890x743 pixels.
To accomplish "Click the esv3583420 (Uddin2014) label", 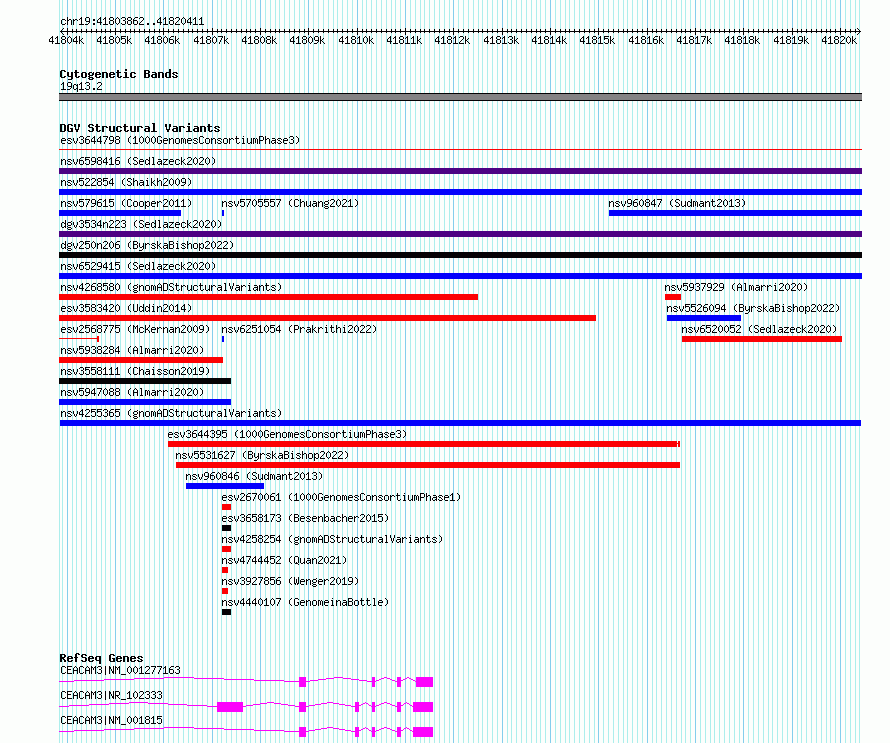I will click(x=126, y=308).
